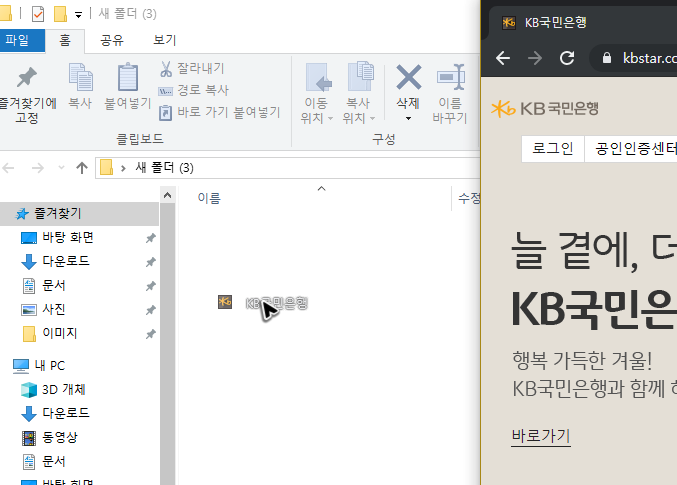Click the lock site-info icon in the address bar
This screenshot has width=677, height=485.
[607, 58]
